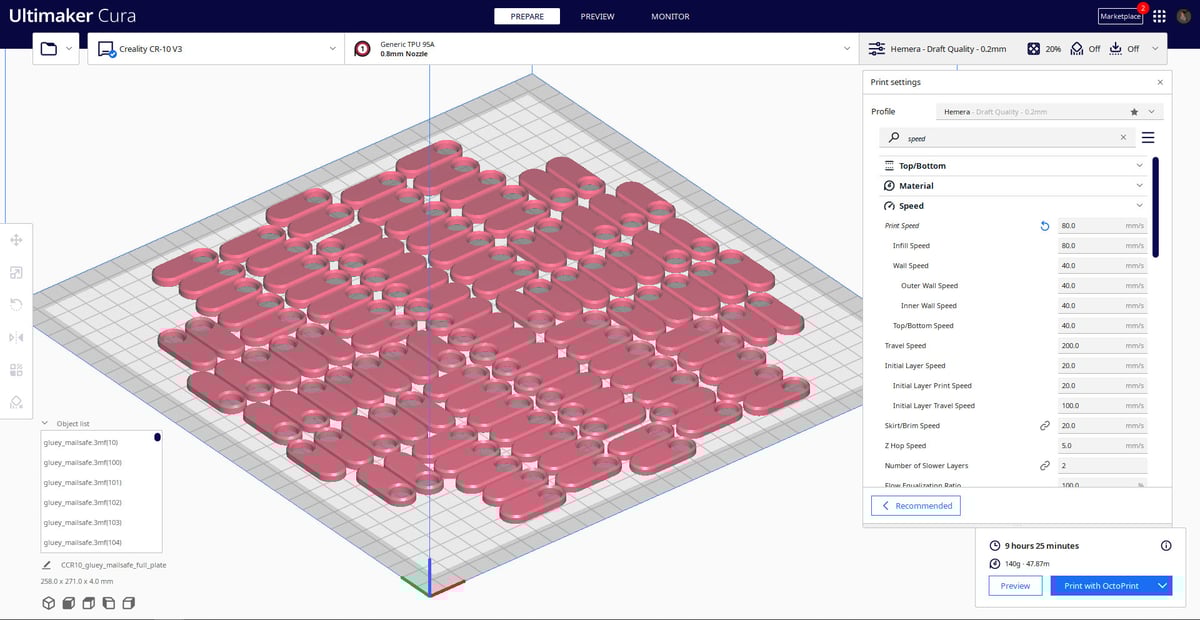Screen dimensions: 1200x620
Task: Switch to front view cube icon
Action: pos(68,603)
